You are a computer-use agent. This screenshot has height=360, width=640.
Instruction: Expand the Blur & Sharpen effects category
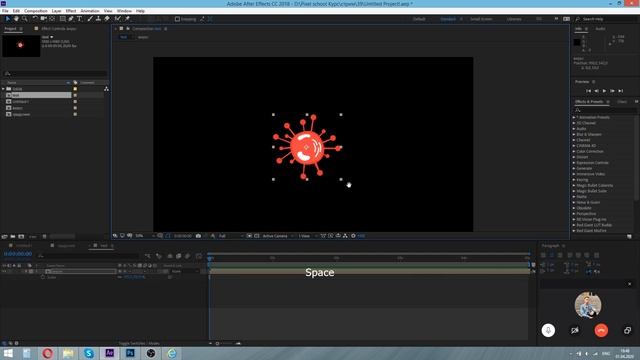click(x=574, y=134)
